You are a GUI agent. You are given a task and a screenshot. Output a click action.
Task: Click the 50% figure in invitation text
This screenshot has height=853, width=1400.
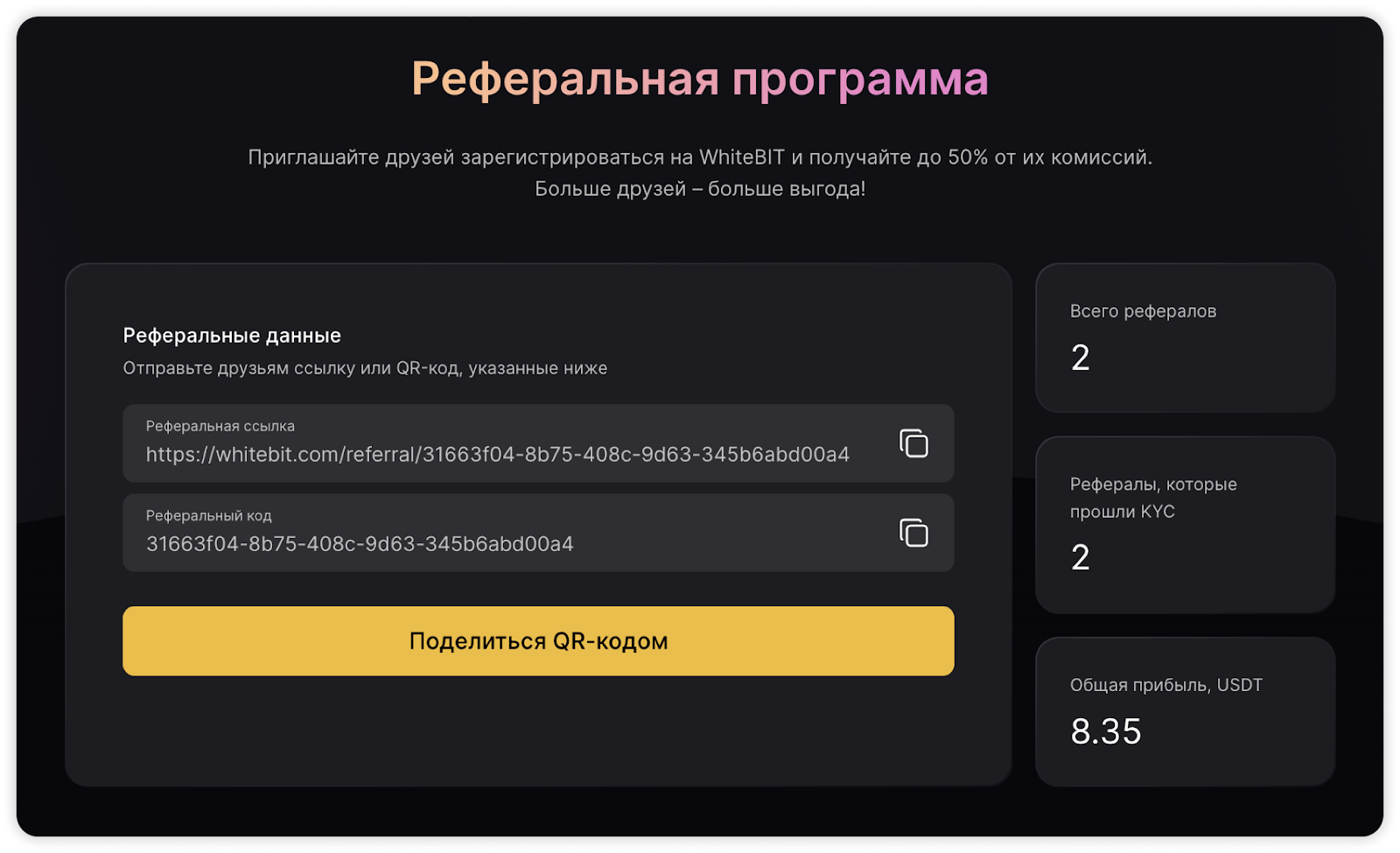point(968,157)
